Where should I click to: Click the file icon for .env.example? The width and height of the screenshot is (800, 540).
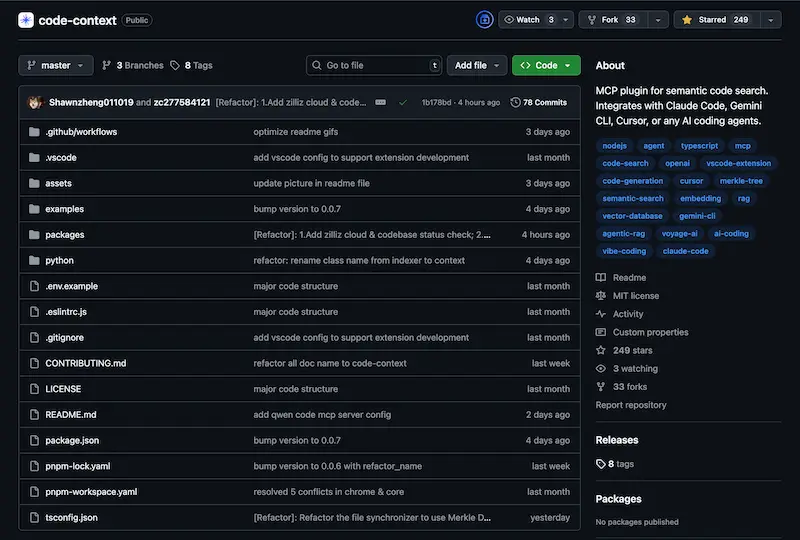(x=34, y=286)
